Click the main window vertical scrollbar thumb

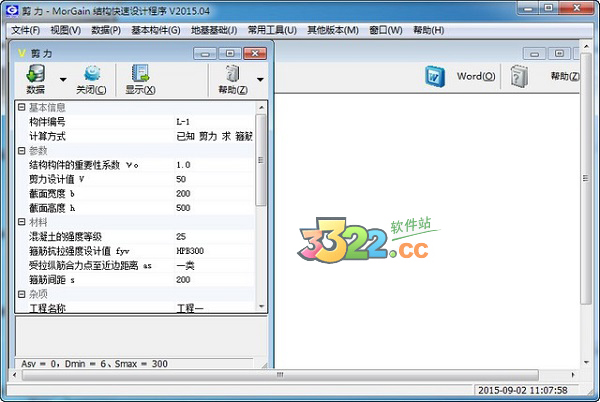coord(586,178)
